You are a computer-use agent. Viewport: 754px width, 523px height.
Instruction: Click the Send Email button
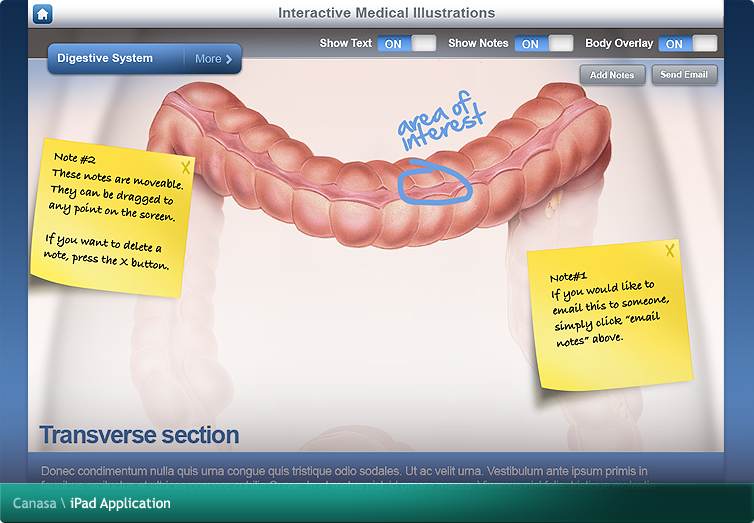pos(684,75)
